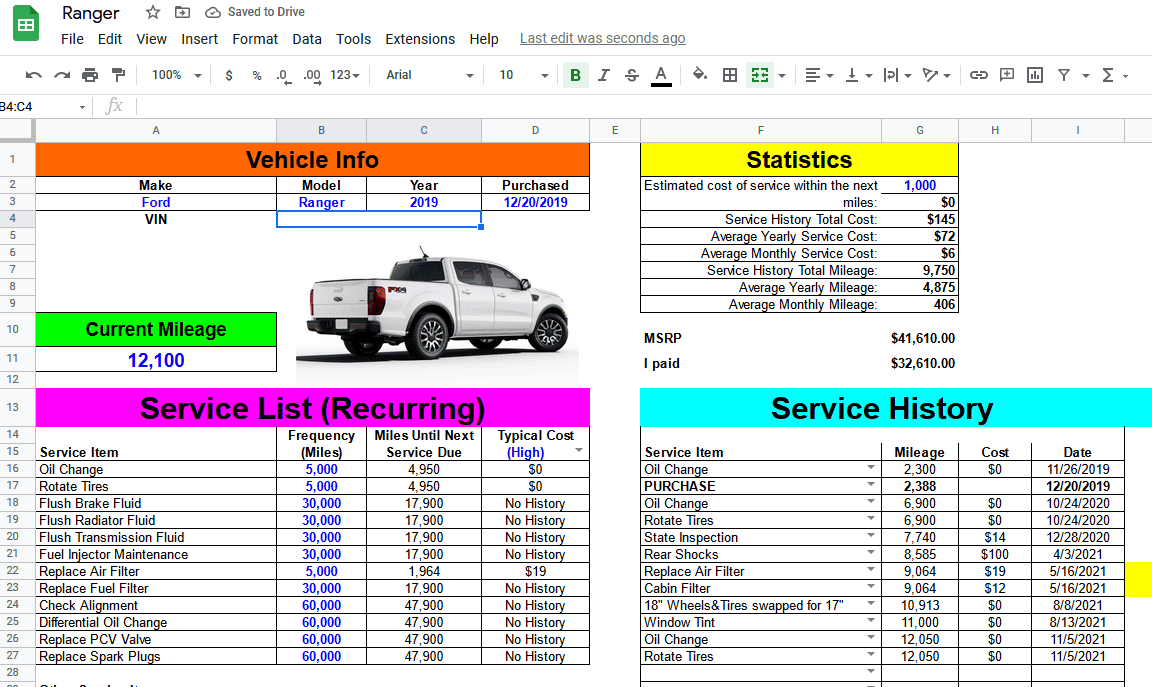Format as currency with dollar icon

point(229,75)
